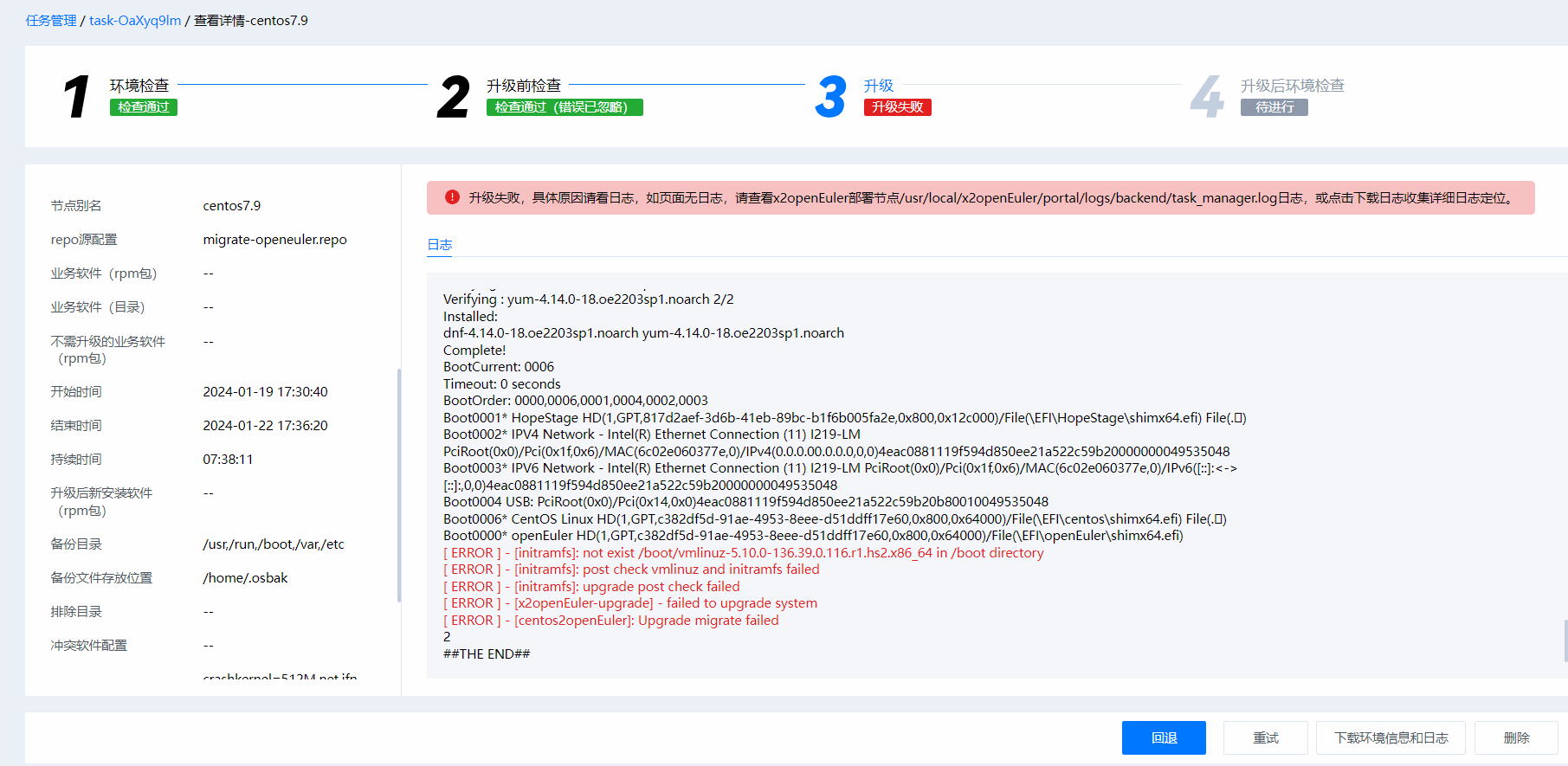Switch to the 日志 tab
The height and width of the screenshot is (766, 1568).
[440, 245]
